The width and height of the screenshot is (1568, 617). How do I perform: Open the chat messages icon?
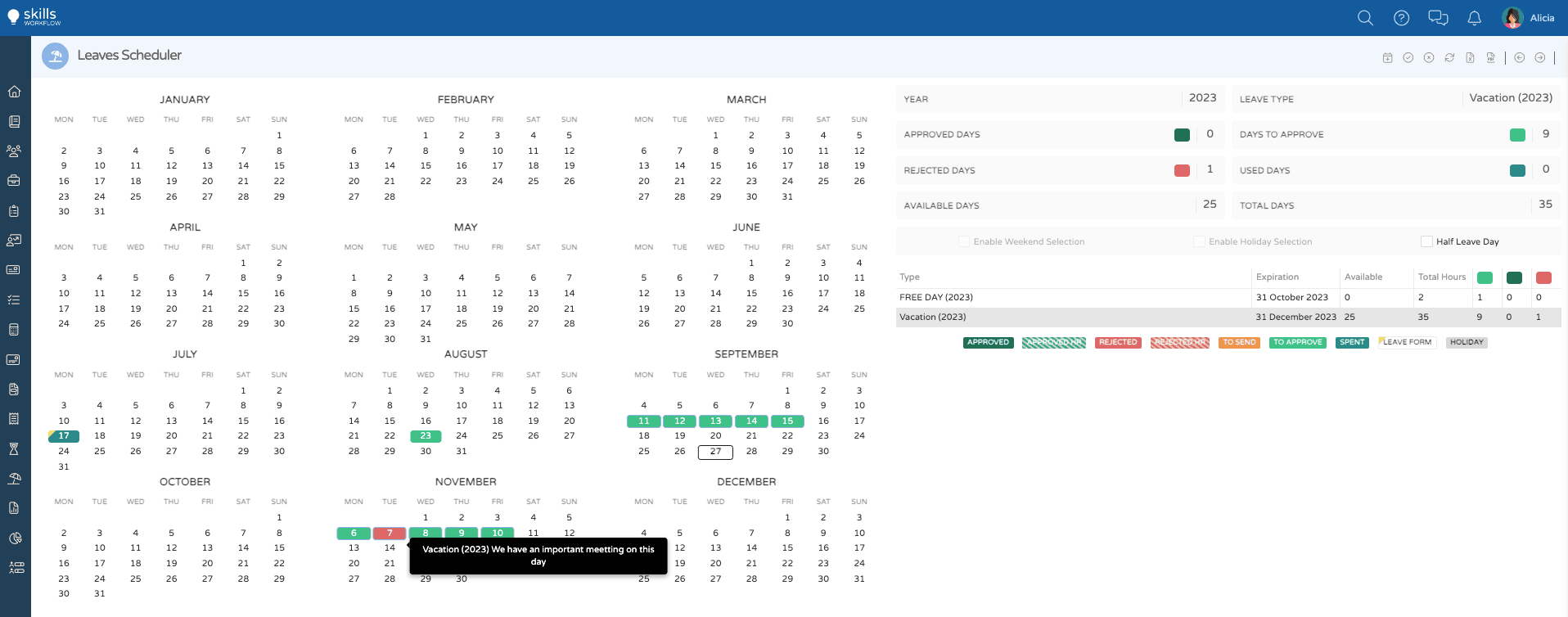click(1438, 18)
